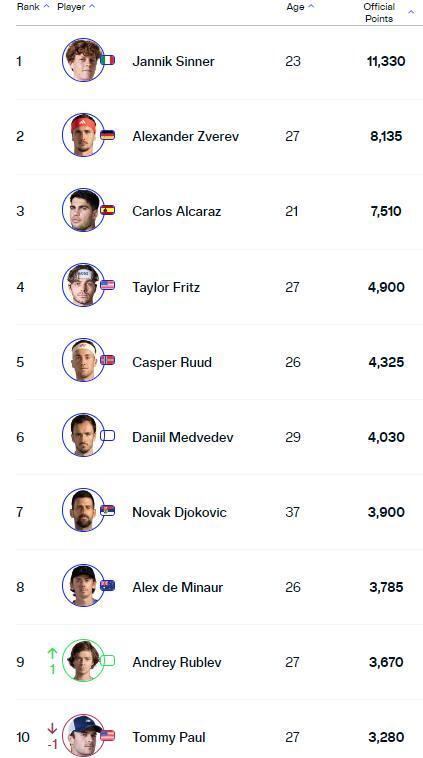The height and width of the screenshot is (758, 423).
Task: Click the Italian flag icon beside Sinner
Action: point(107,60)
